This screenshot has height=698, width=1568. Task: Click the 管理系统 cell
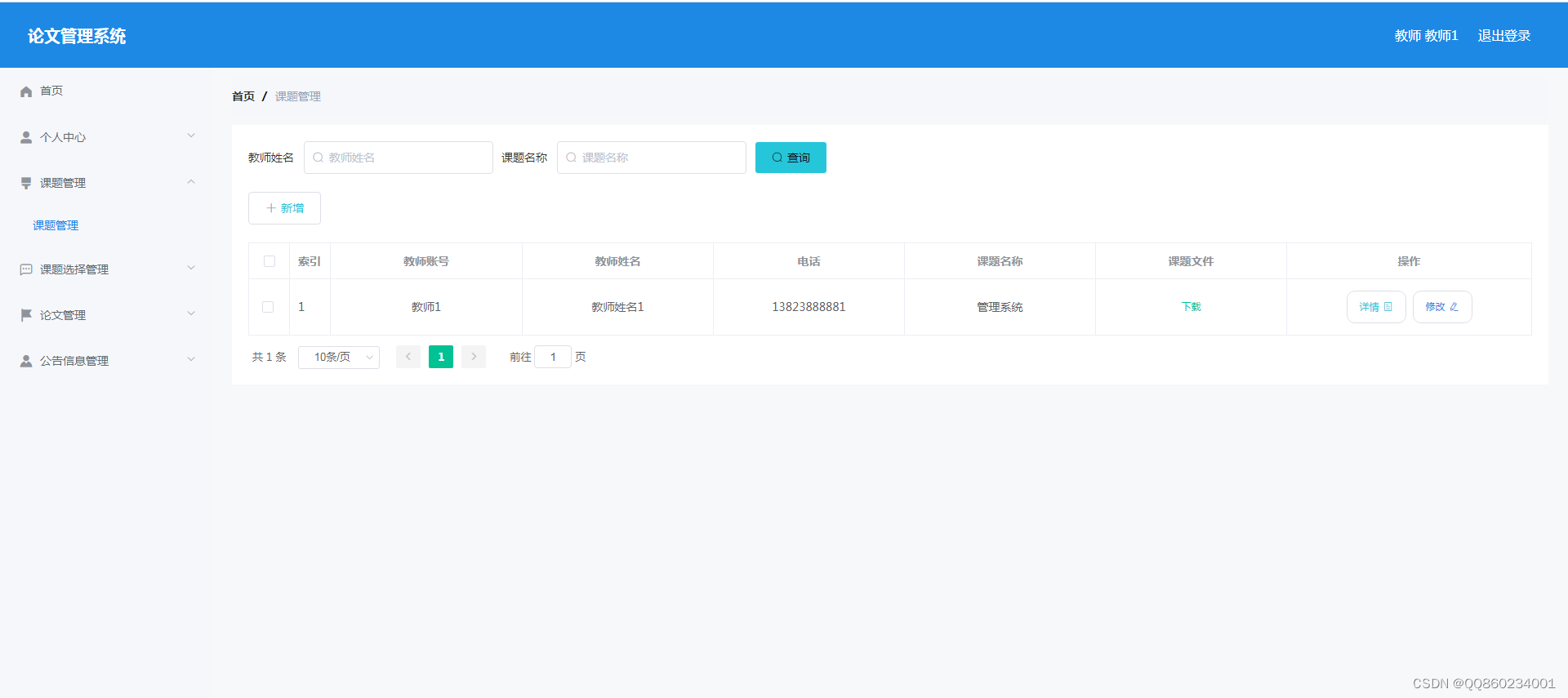[x=1000, y=307]
